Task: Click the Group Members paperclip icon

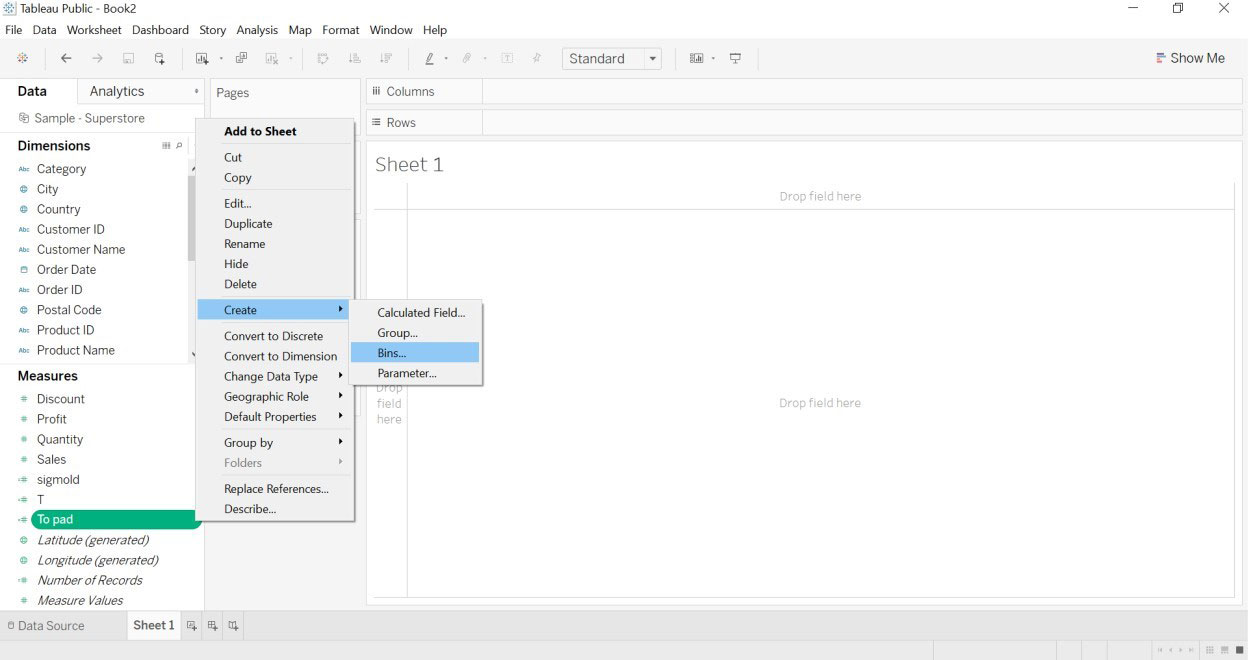Action: pyautogui.click(x=466, y=59)
